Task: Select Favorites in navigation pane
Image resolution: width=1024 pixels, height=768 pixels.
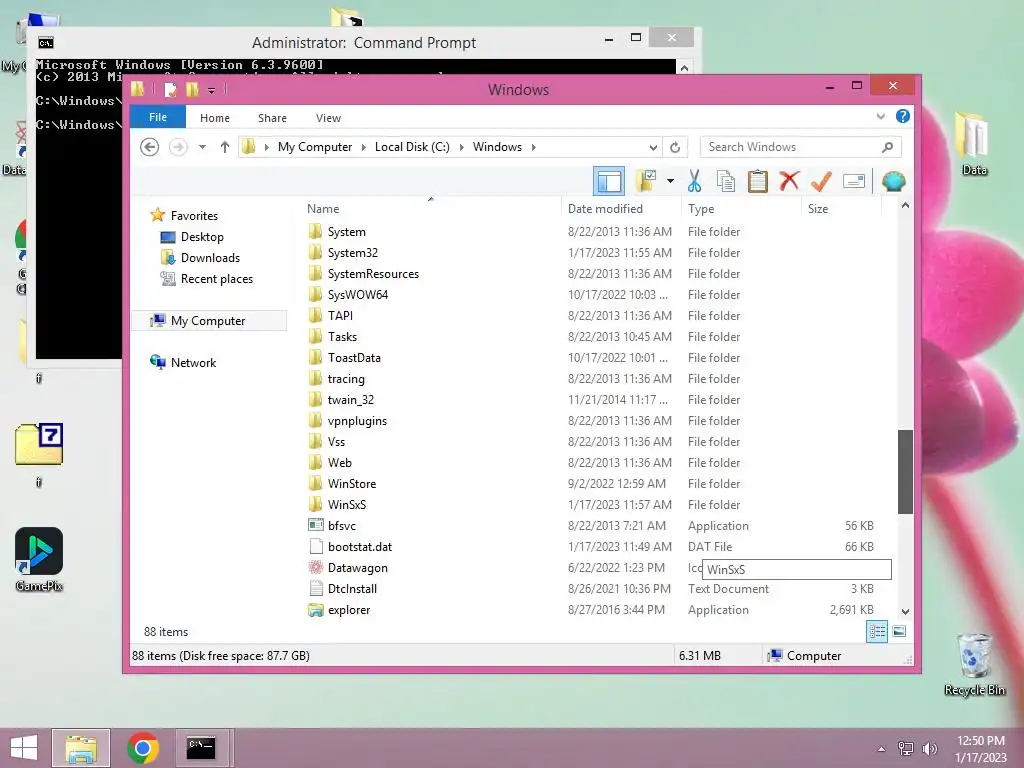Action: [x=194, y=216]
